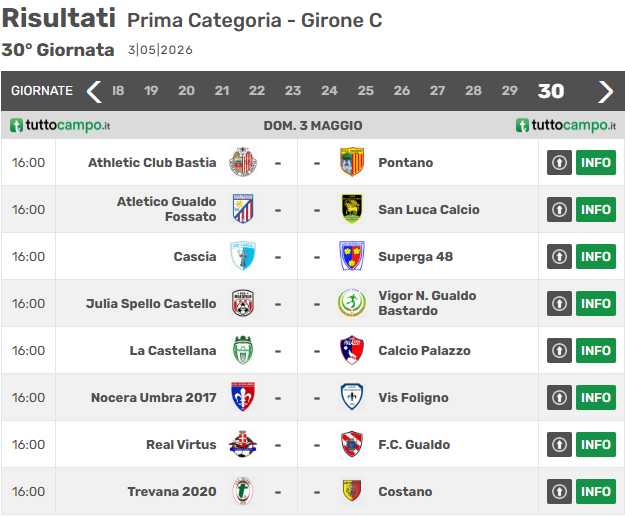Go to previous giornate with left chevron
Viewport: 625px width, 517px height.
[94, 91]
